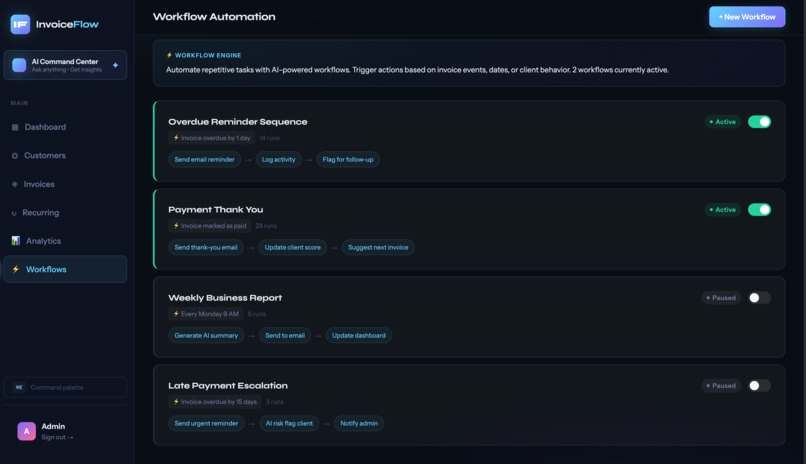Click the Log activity step

coord(279,159)
